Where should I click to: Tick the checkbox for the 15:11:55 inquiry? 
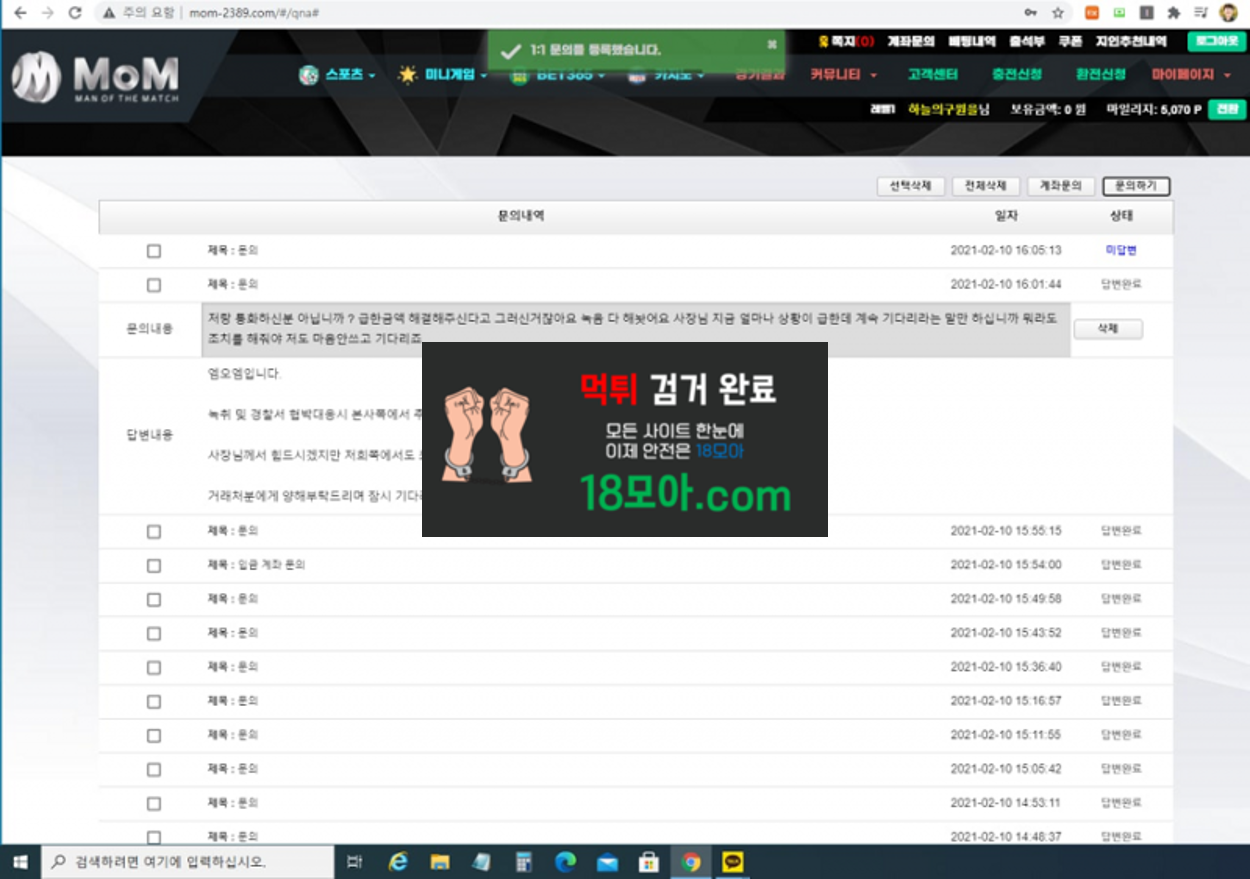point(154,735)
